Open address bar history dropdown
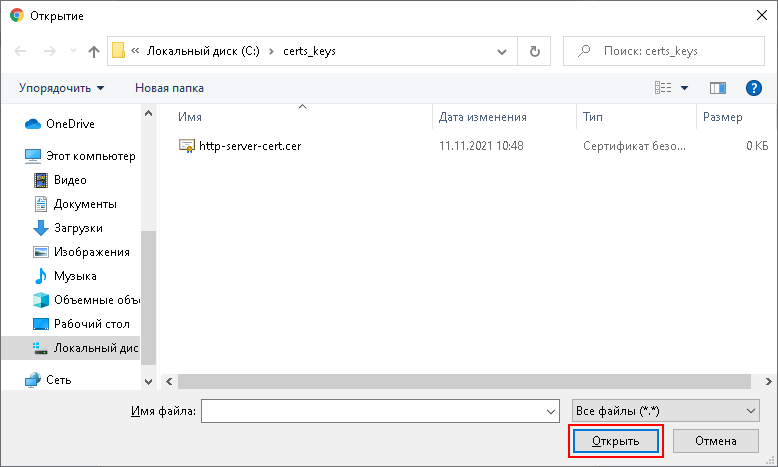This screenshot has height=467, width=778. [x=502, y=51]
